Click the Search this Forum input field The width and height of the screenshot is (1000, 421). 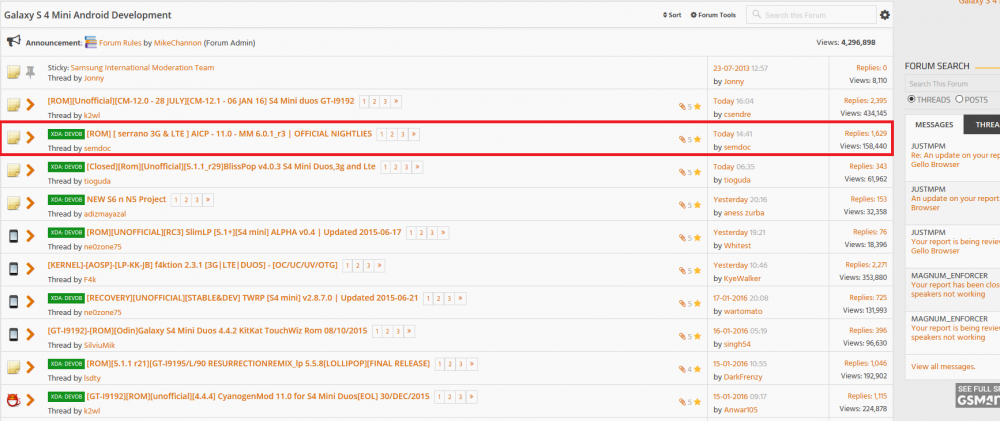click(815, 15)
